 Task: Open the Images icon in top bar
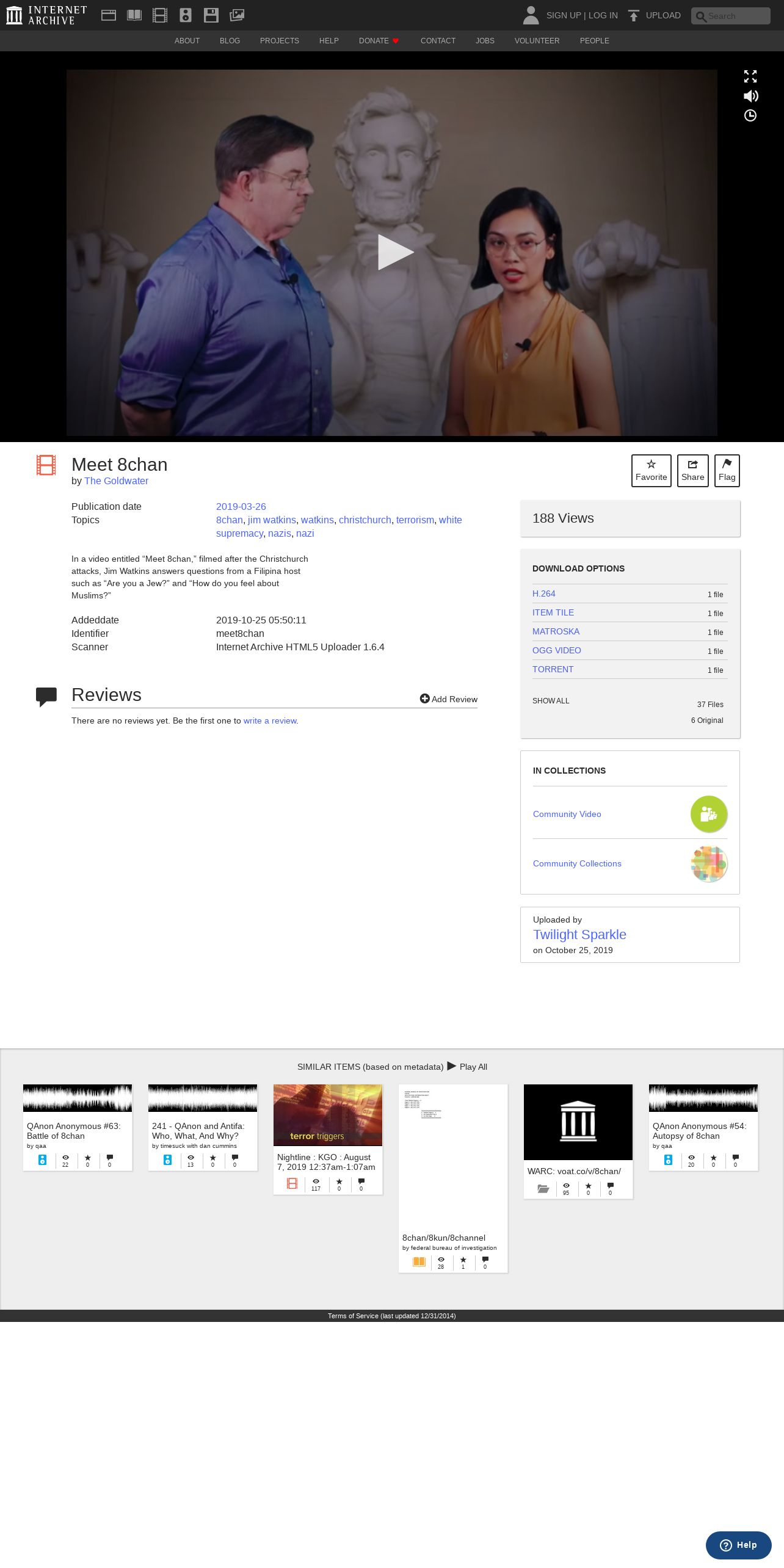click(x=237, y=15)
